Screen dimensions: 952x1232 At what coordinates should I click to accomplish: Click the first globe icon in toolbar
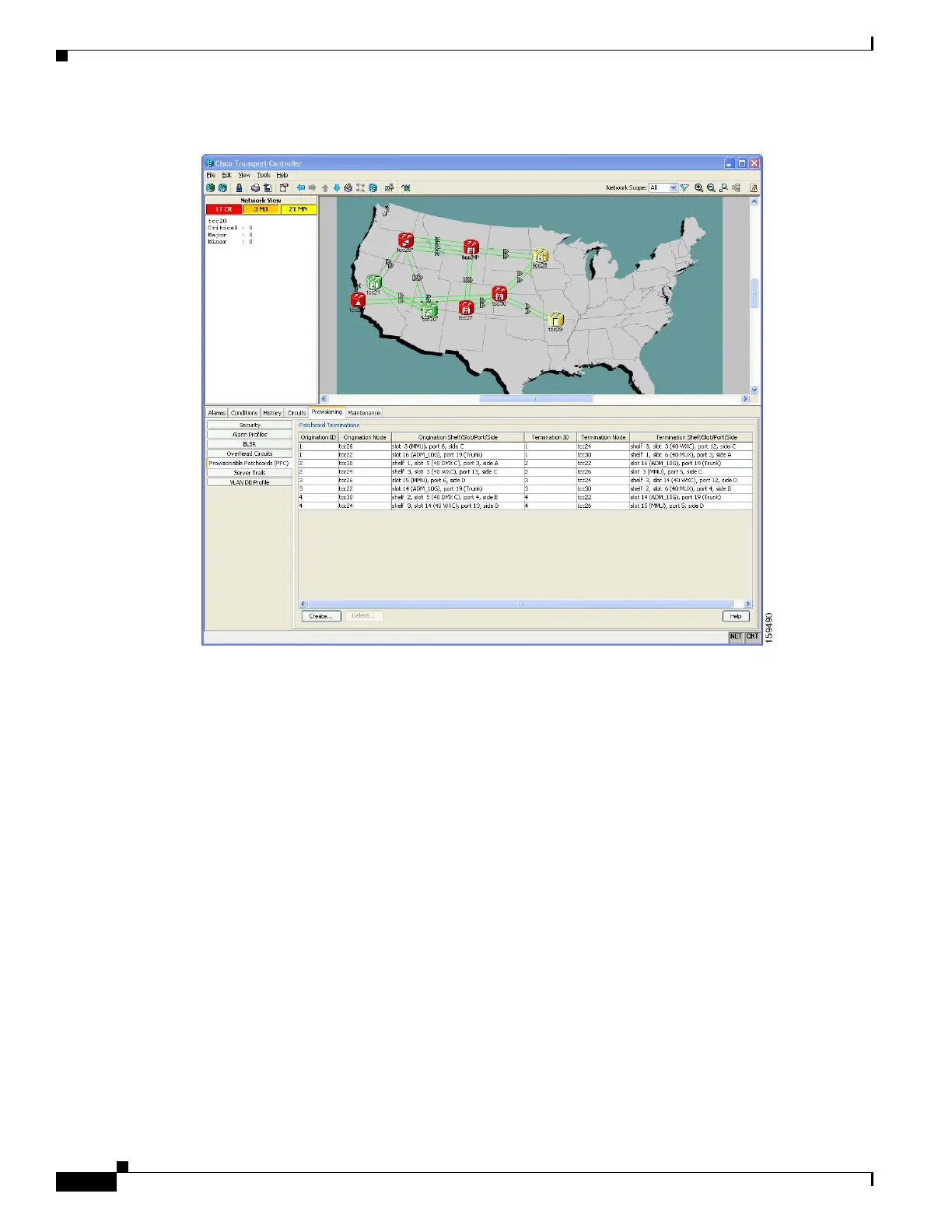(x=210, y=187)
